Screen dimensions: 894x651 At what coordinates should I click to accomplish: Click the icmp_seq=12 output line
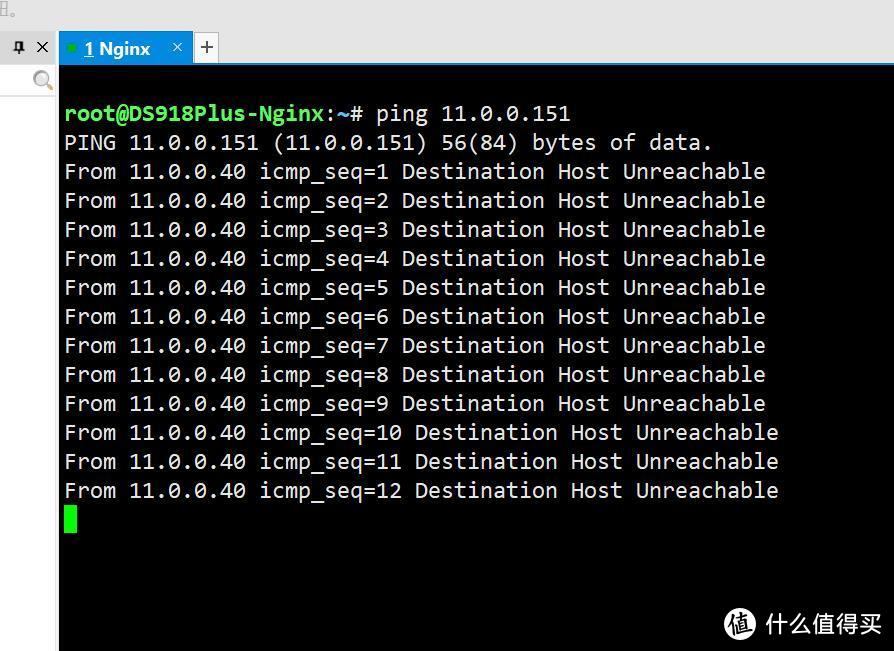point(420,490)
